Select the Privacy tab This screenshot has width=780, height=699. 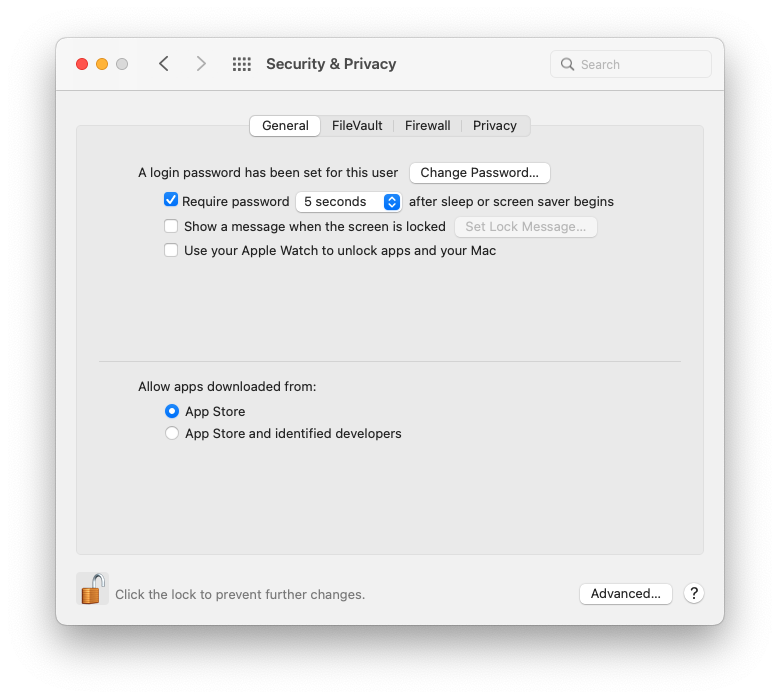pos(495,125)
